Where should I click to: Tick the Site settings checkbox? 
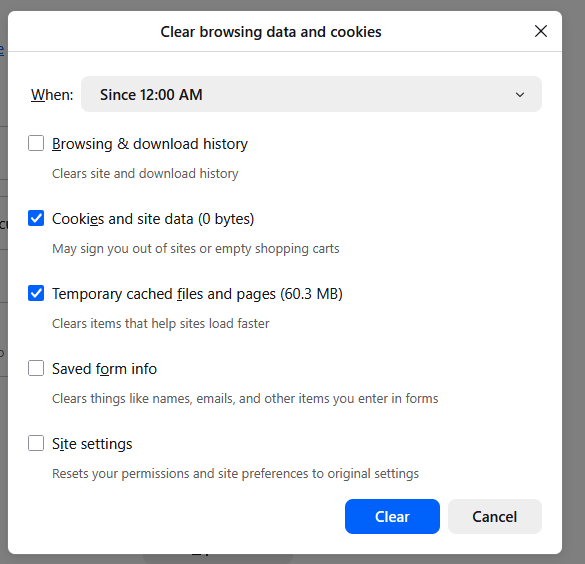36,443
